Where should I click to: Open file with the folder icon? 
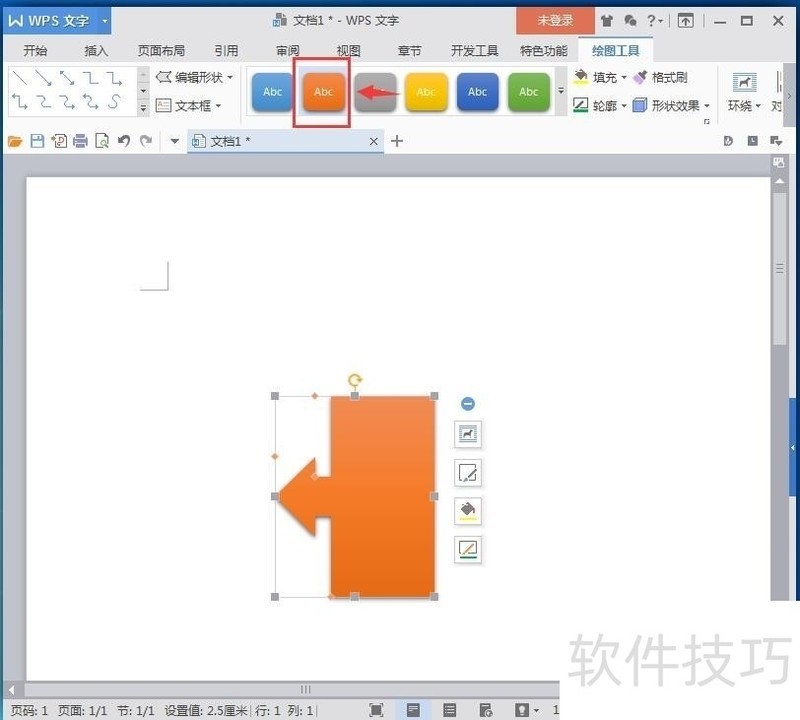coord(15,141)
